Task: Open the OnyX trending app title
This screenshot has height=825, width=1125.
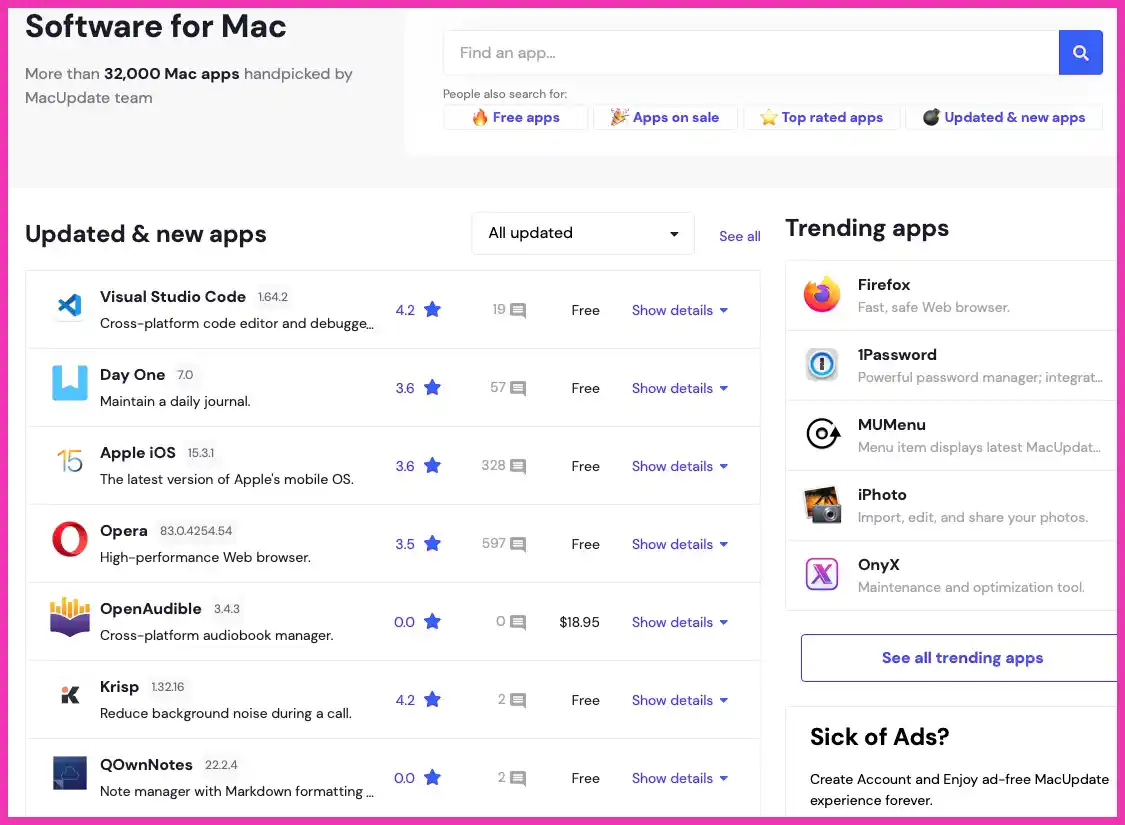Action: point(878,565)
